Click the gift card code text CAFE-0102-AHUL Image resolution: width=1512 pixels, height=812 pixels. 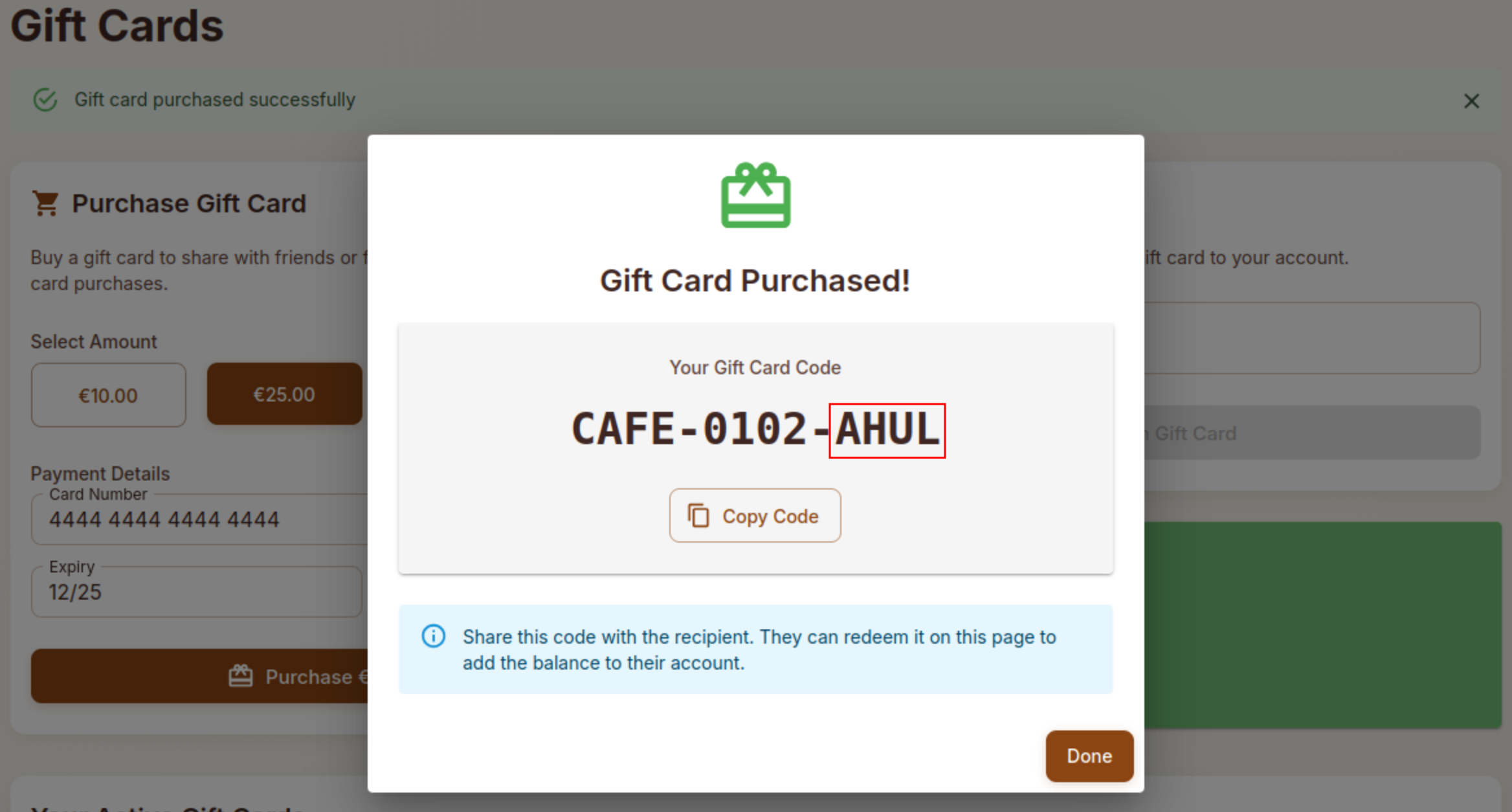755,430
